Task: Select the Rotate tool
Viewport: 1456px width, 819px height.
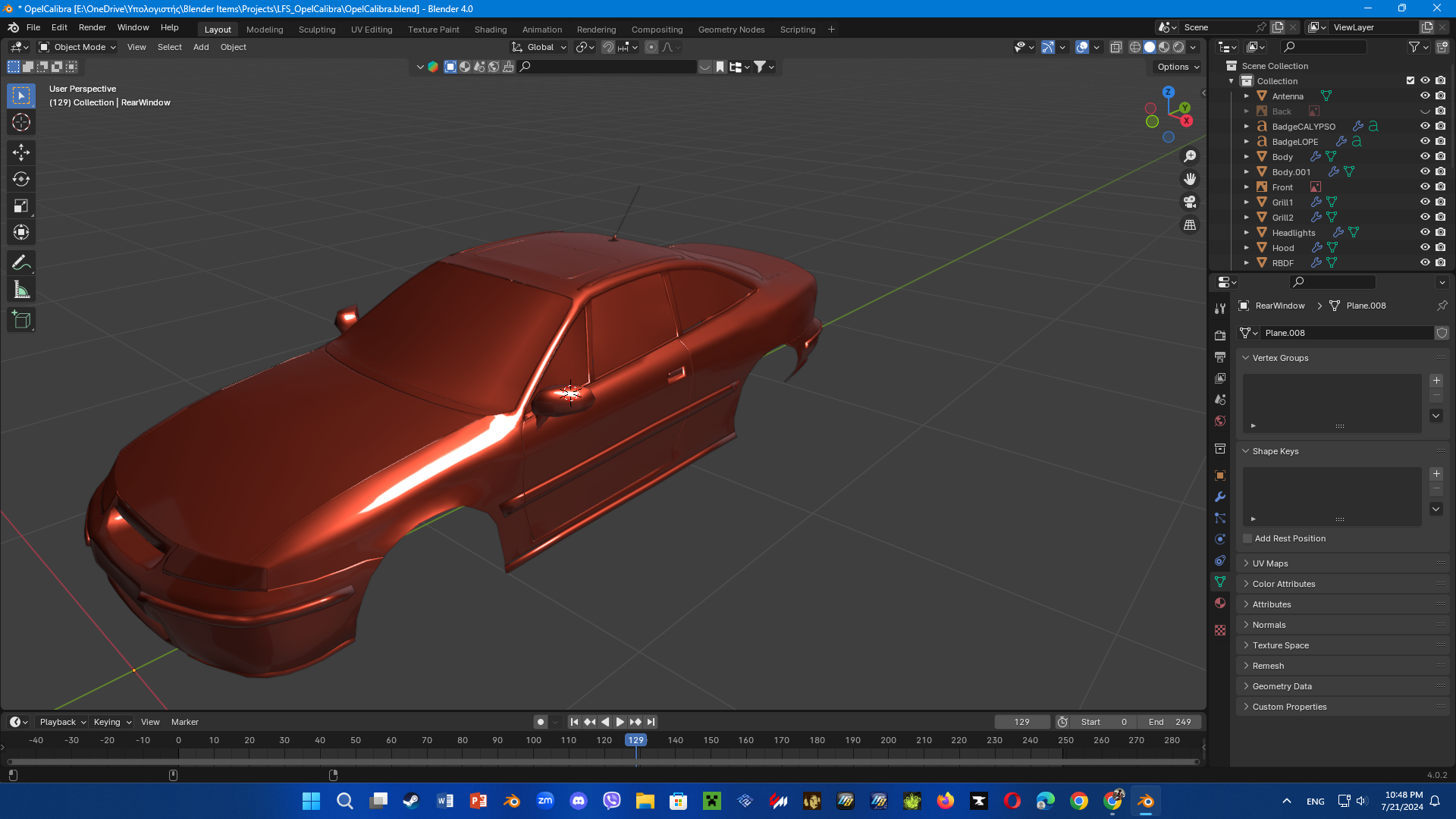Action: pyautogui.click(x=21, y=179)
